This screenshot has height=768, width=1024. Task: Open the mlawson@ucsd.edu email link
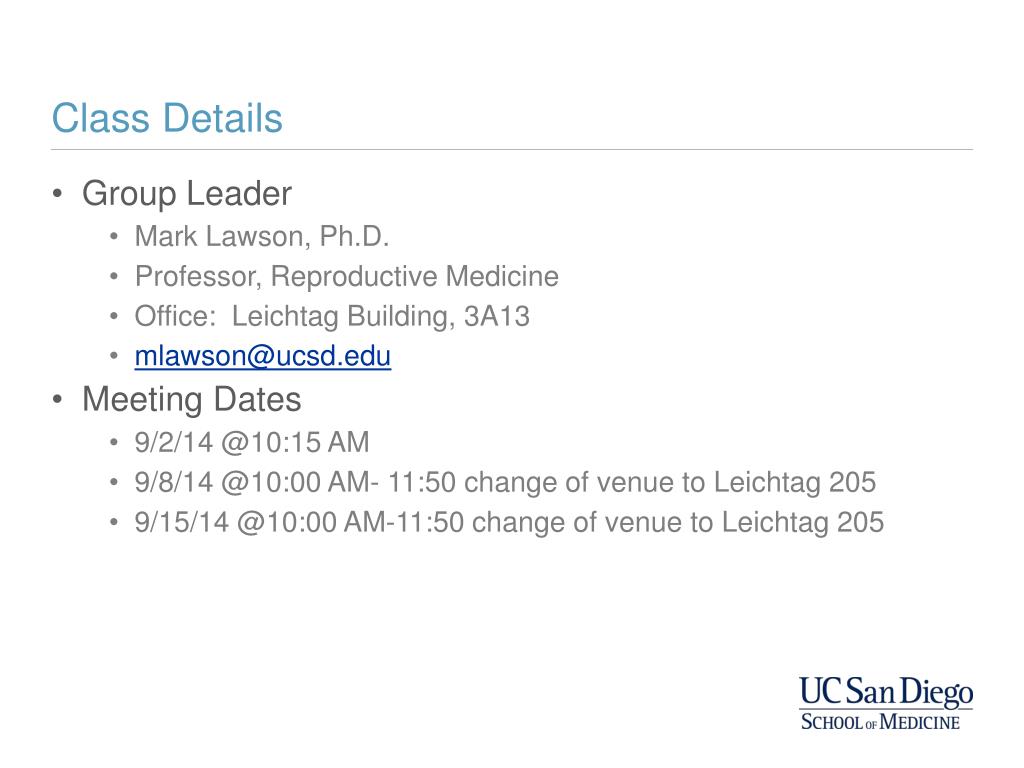(x=263, y=357)
